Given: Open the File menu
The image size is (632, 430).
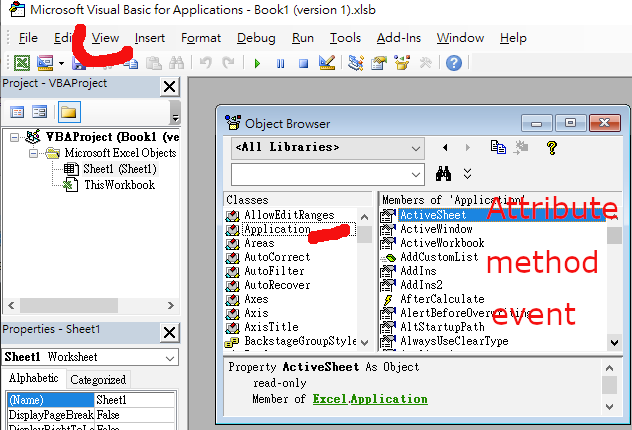Looking at the screenshot, I should pos(28,38).
